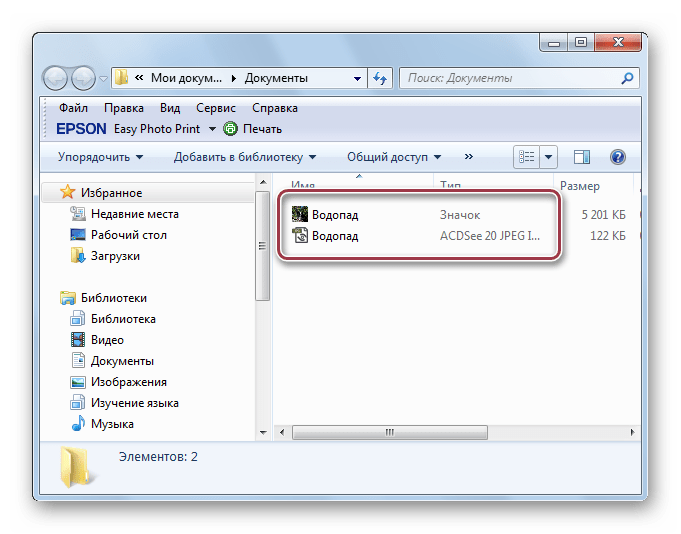Select the Водопад file of type Значок
This screenshot has width=681, height=534.
pos(335,215)
